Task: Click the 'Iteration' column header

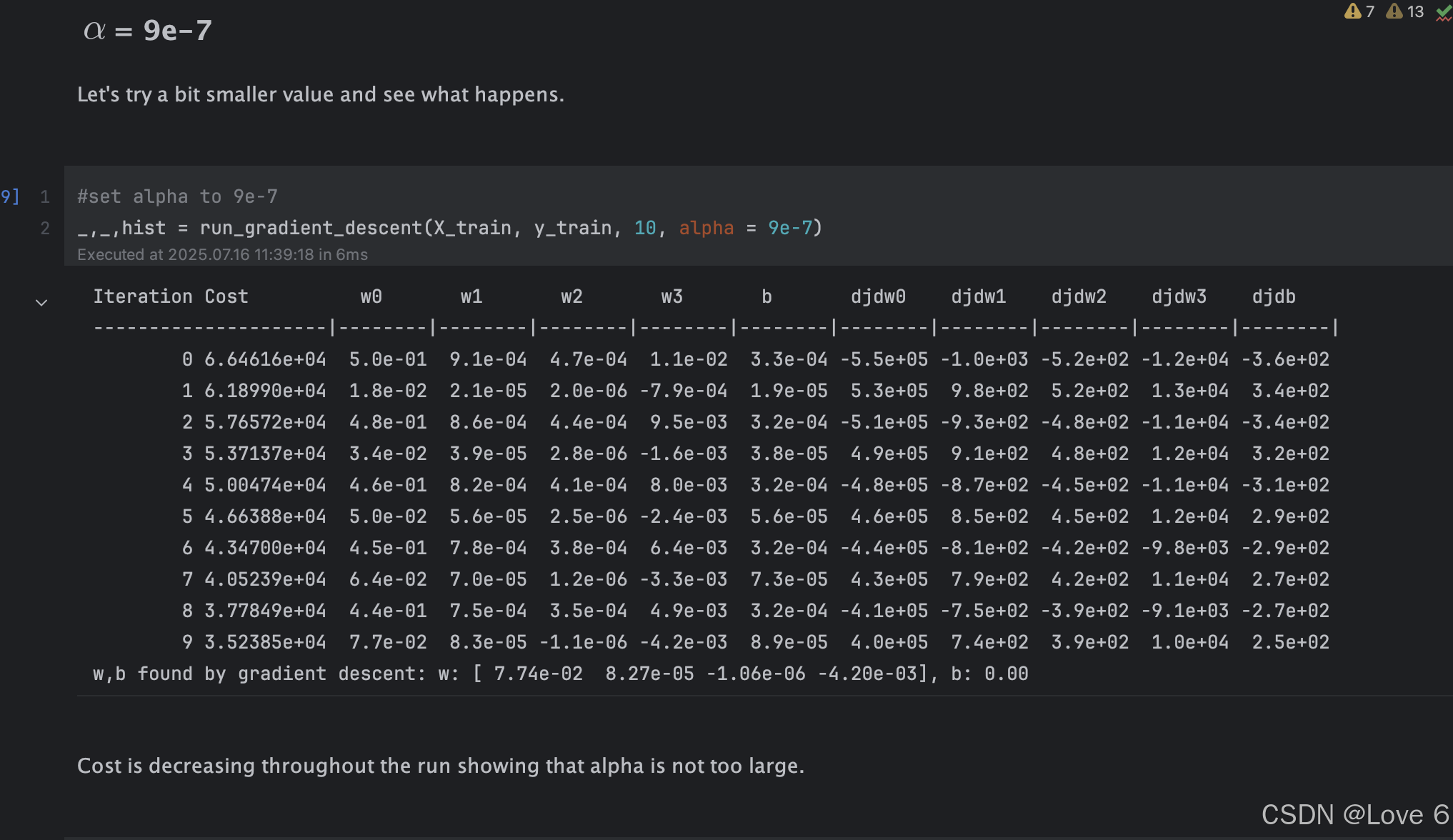Action: [143, 296]
